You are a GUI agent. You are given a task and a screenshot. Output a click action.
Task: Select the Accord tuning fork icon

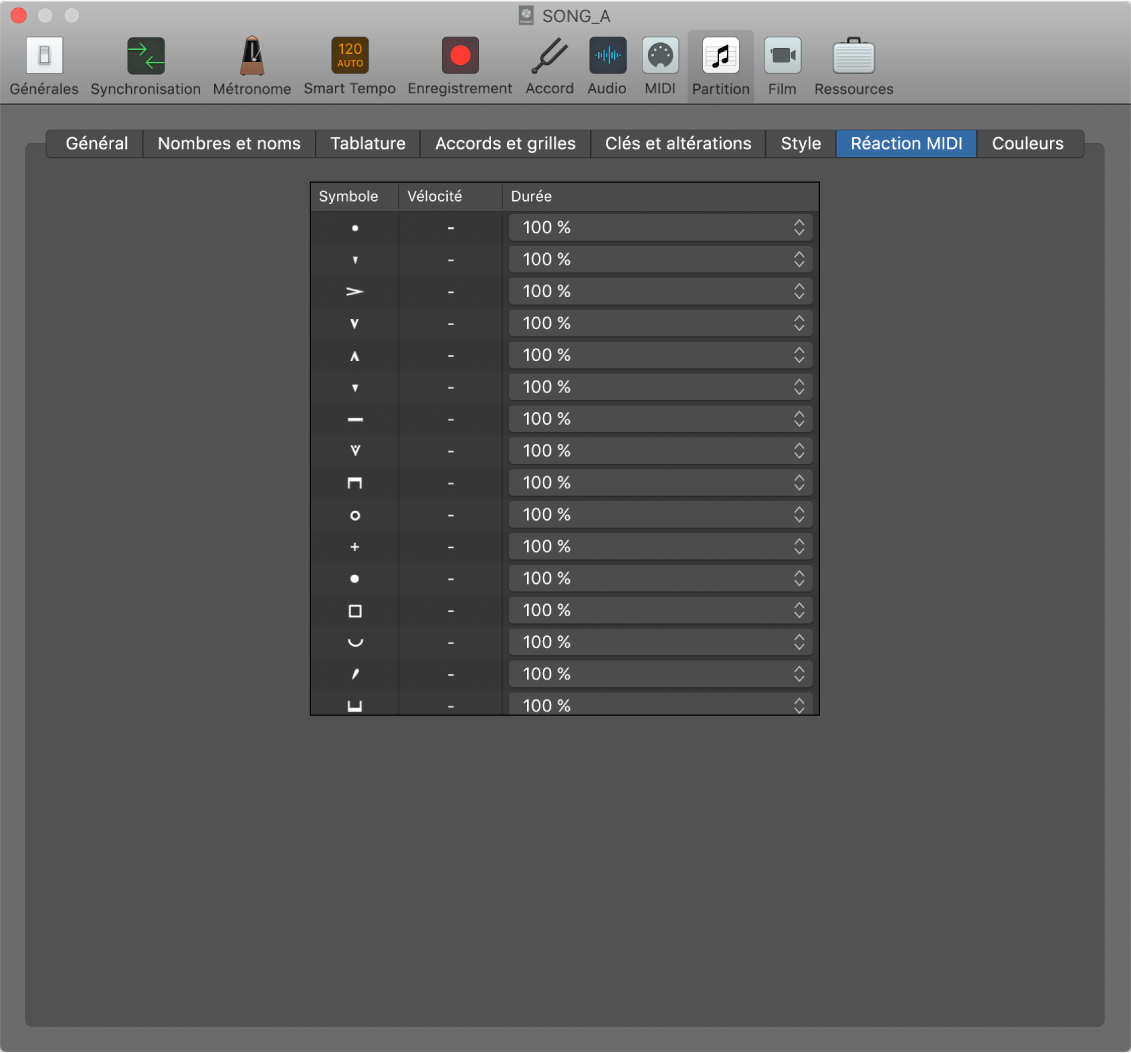(549, 66)
